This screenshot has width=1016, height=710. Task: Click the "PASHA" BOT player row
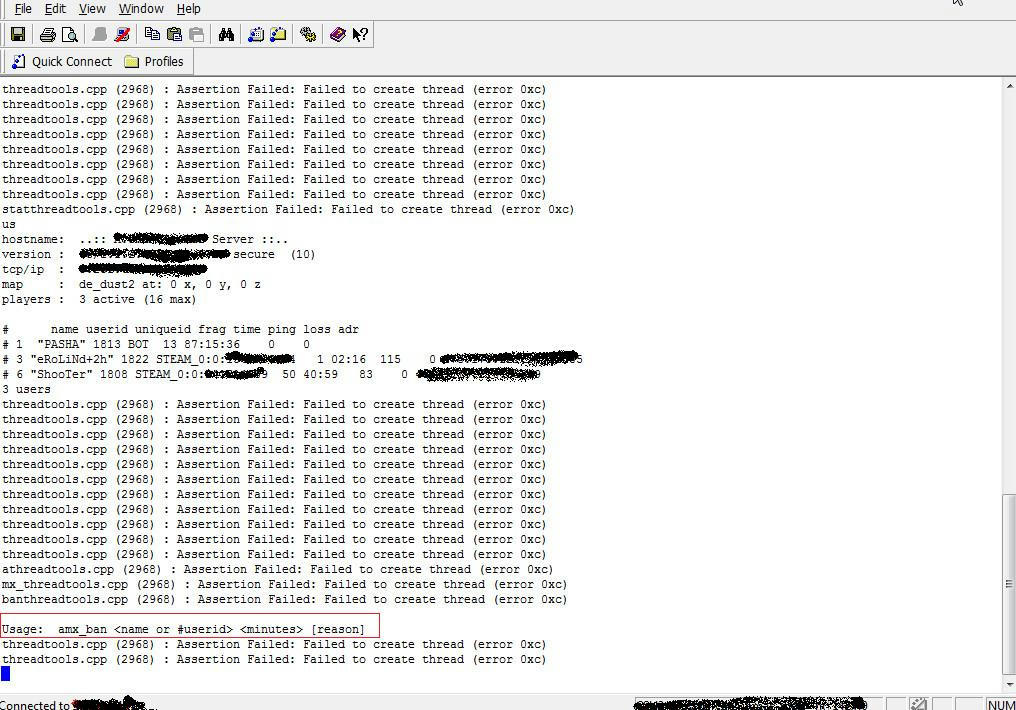[156, 344]
